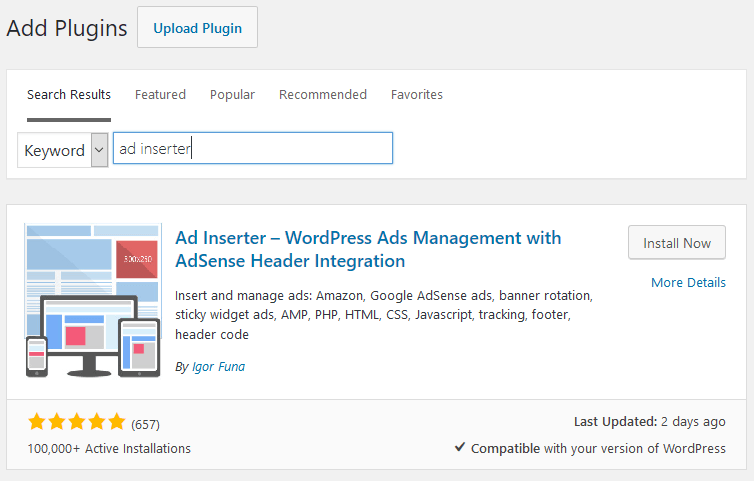This screenshot has width=754, height=481.
Task: Open the Featured plugins tab
Action: 160,95
